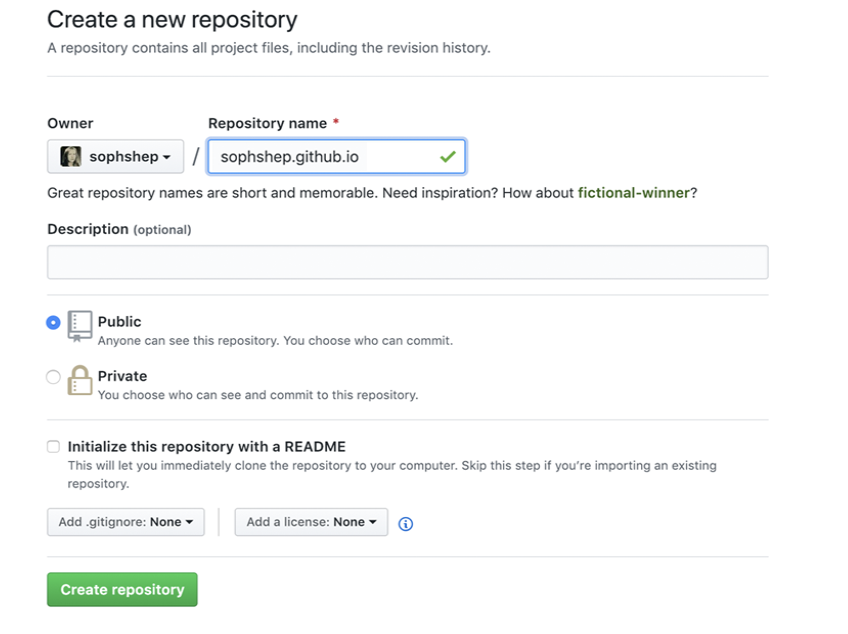This screenshot has height=634, width=848.
Task: Click the Private repository lock icon
Action: click(x=80, y=380)
